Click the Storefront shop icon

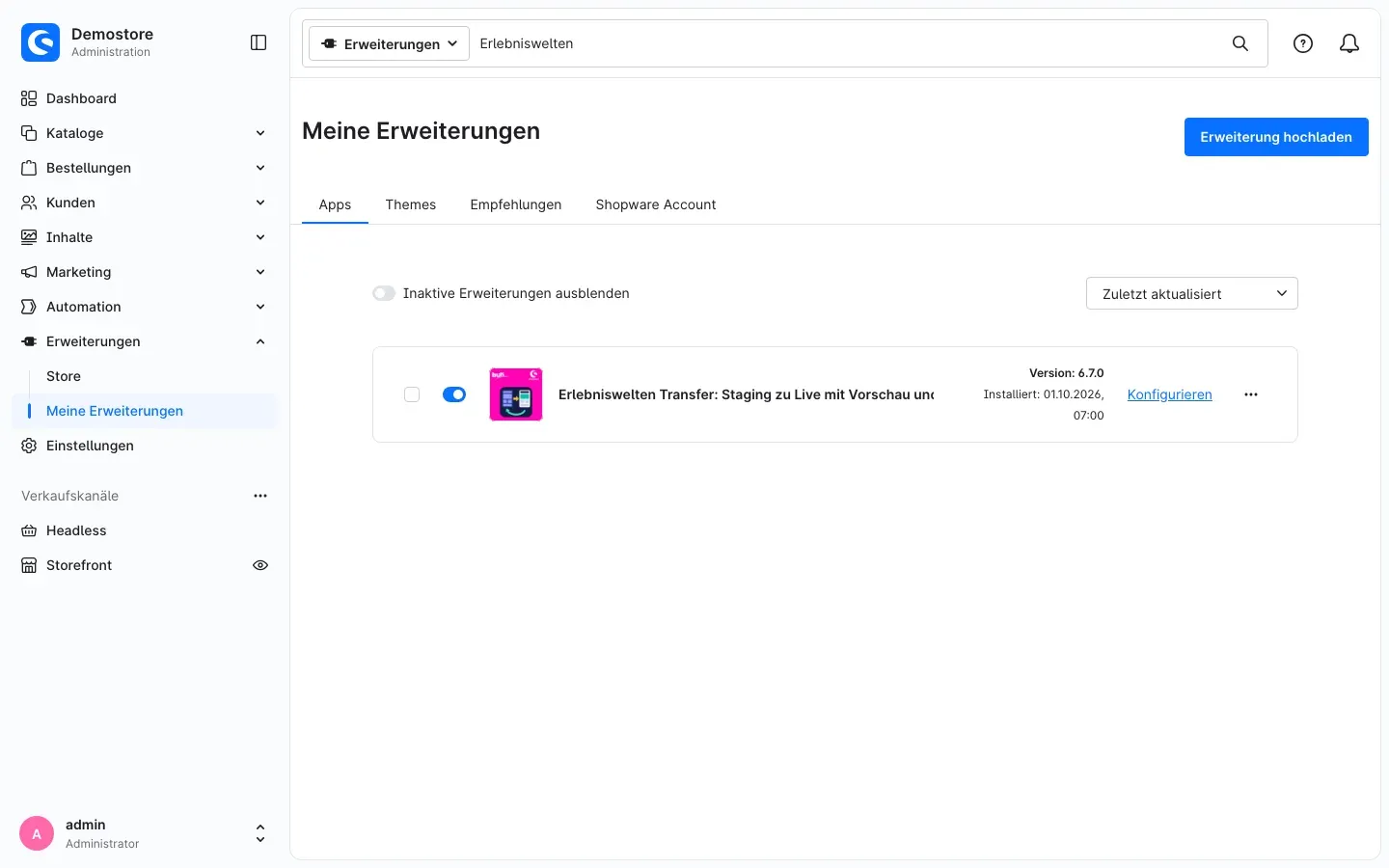click(x=29, y=565)
